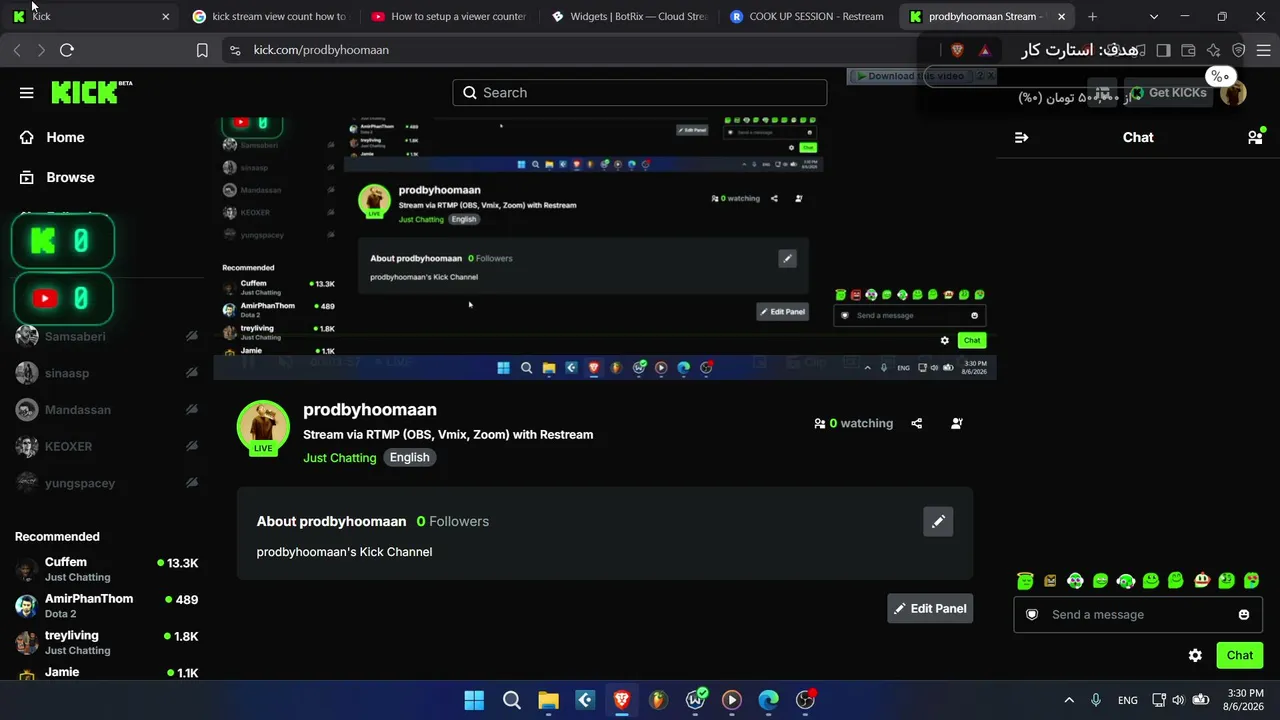Screen dimensions: 1280x720
Task: Switch to the first Kick tab
Action: tap(90, 17)
